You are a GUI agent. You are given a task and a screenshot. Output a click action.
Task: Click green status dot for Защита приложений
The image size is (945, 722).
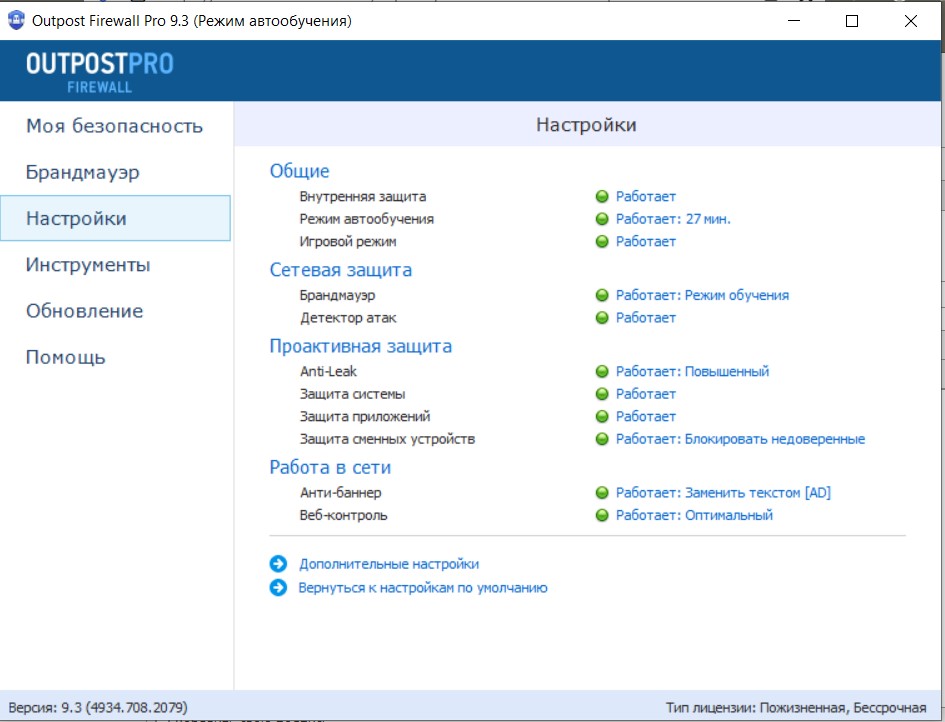[x=601, y=416]
